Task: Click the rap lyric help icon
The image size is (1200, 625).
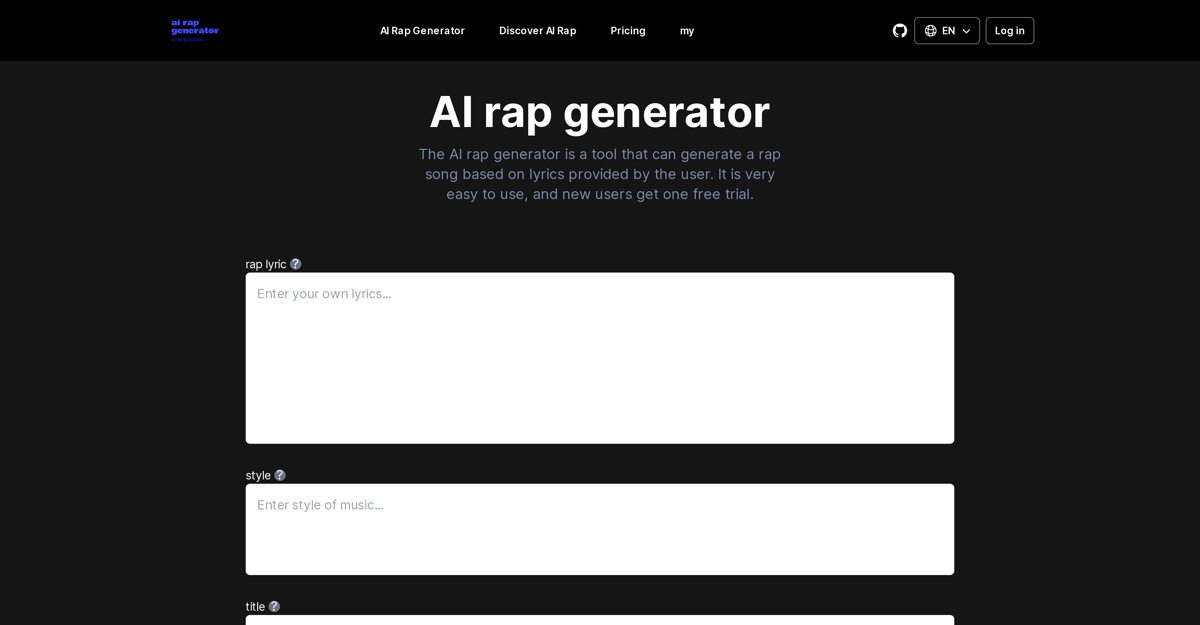Action: coord(296,264)
